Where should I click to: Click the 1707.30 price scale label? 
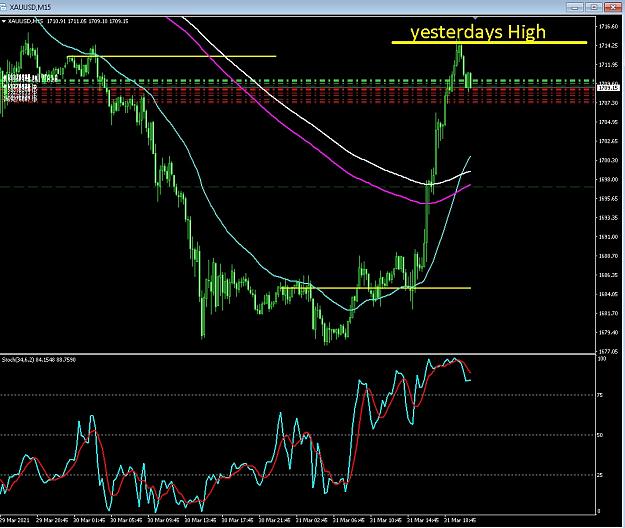tap(608, 103)
